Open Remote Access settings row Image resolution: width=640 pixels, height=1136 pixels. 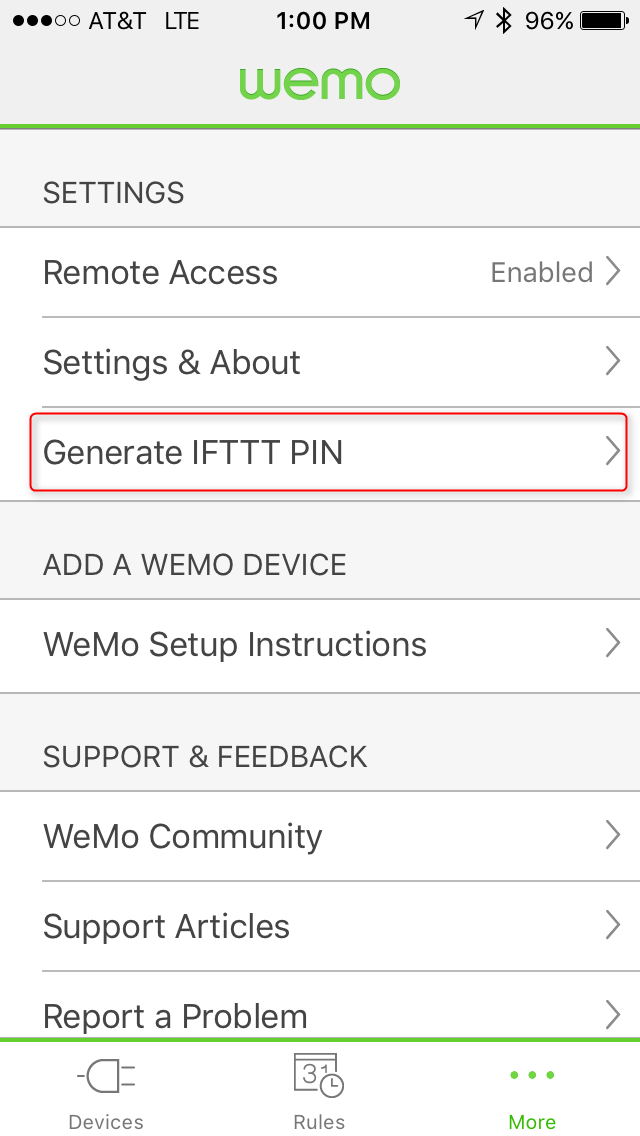pos(320,272)
